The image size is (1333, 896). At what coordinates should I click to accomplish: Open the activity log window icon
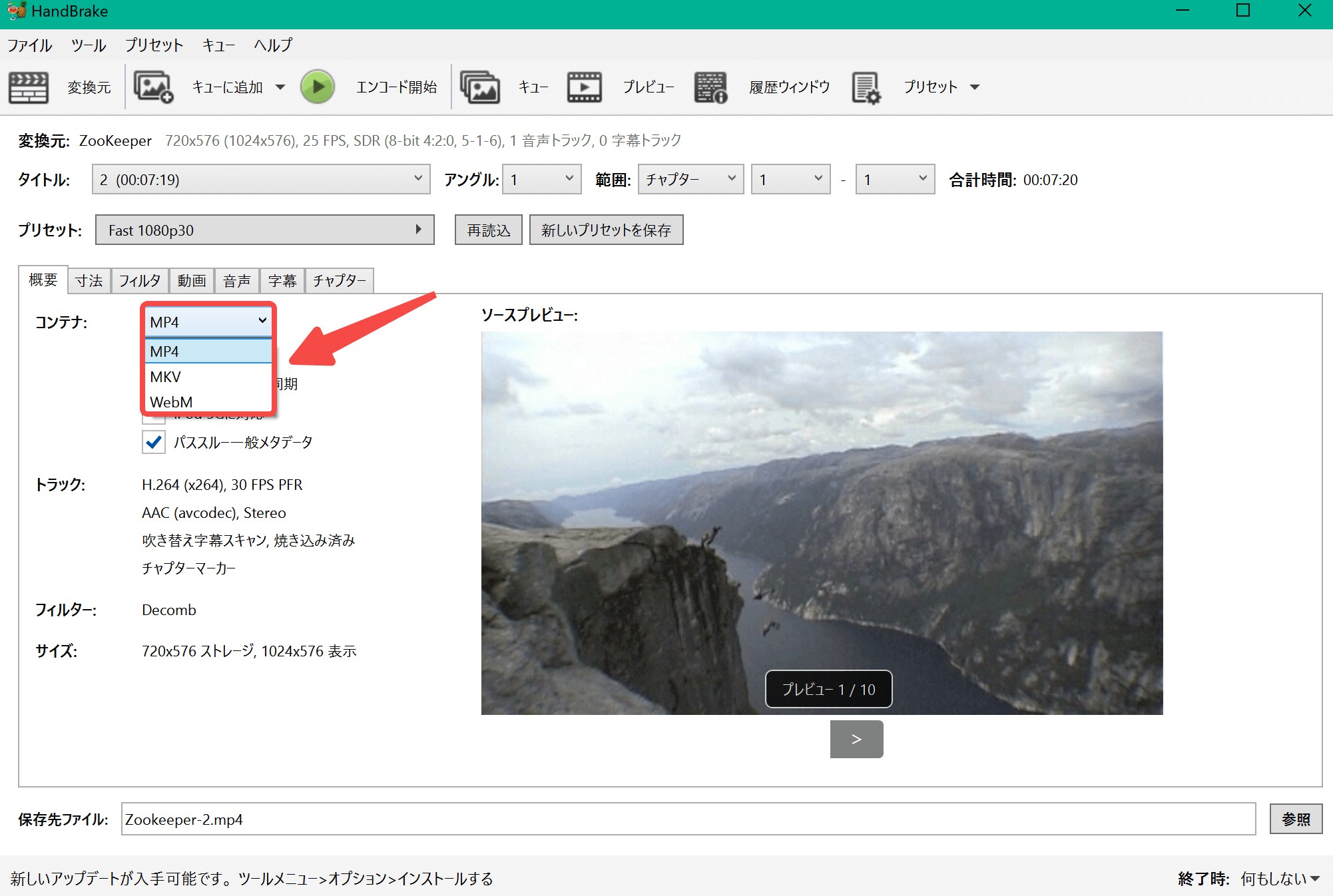pyautogui.click(x=710, y=87)
